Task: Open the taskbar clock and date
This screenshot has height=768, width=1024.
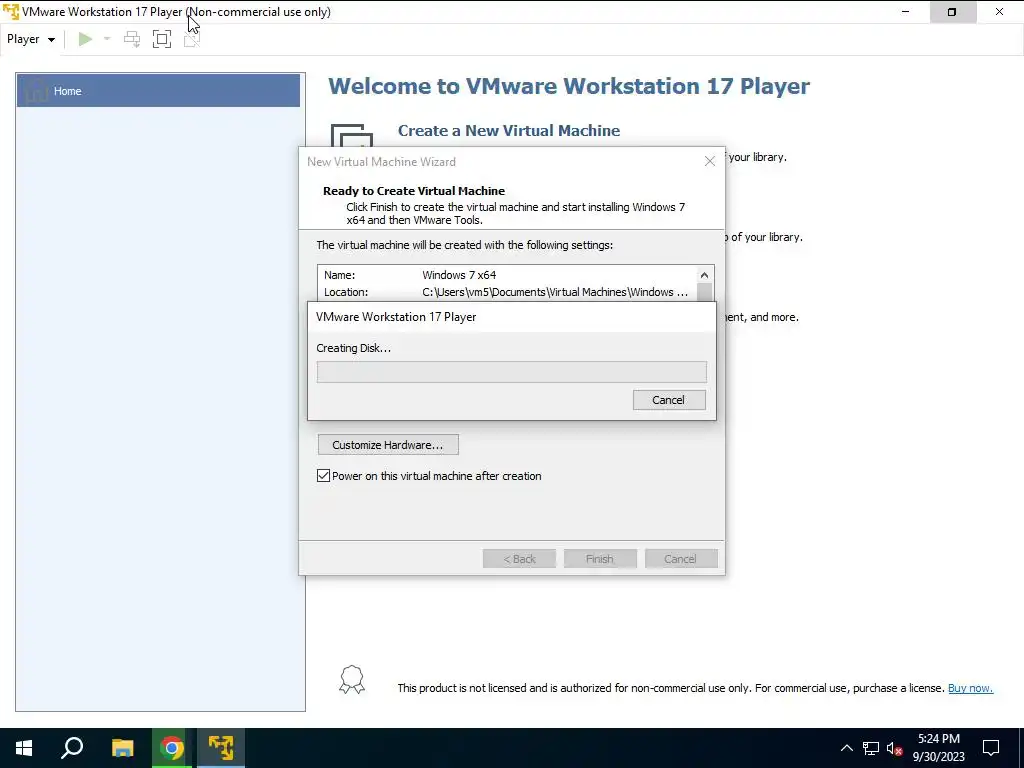Action: coord(938,748)
